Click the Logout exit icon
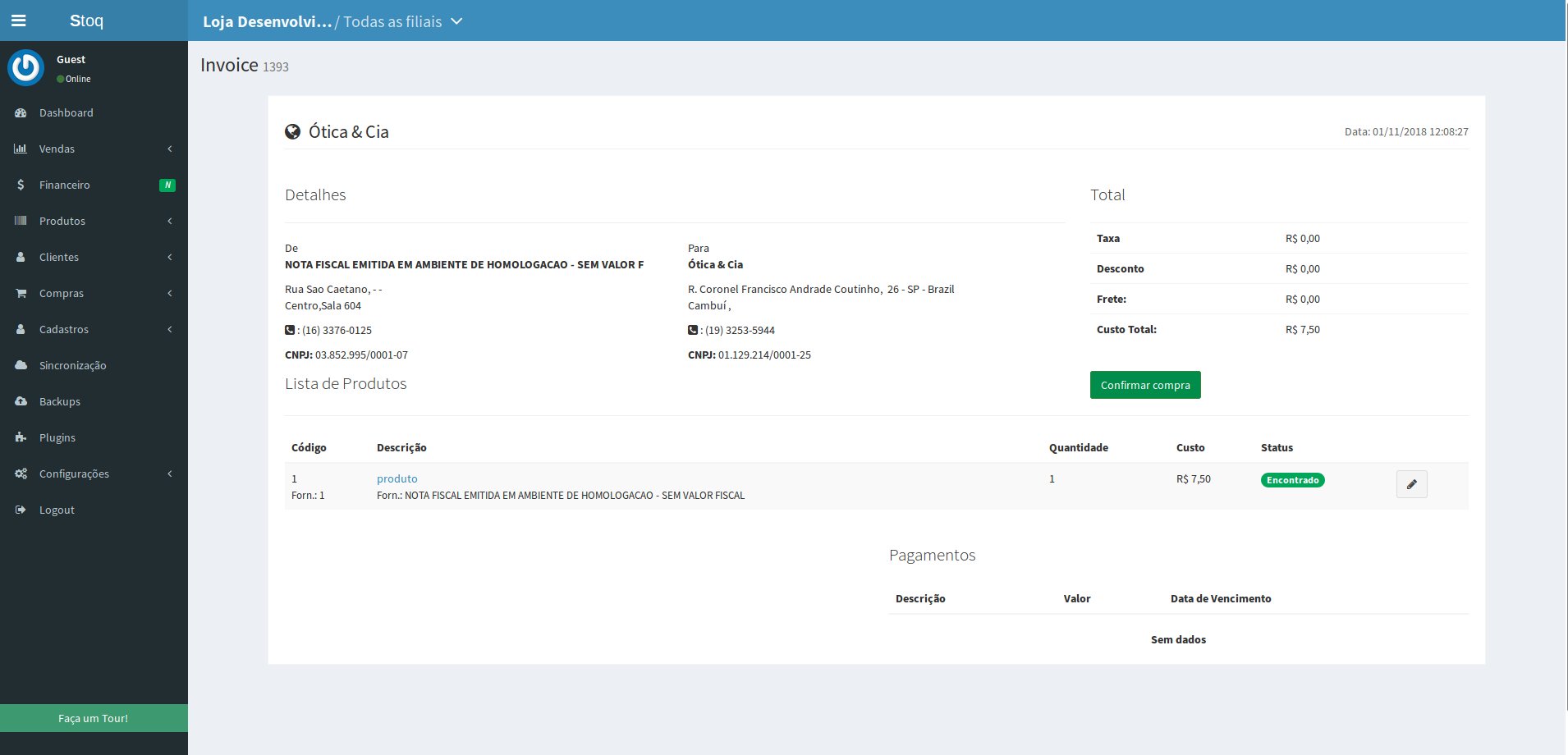1568x755 pixels. pos(21,510)
